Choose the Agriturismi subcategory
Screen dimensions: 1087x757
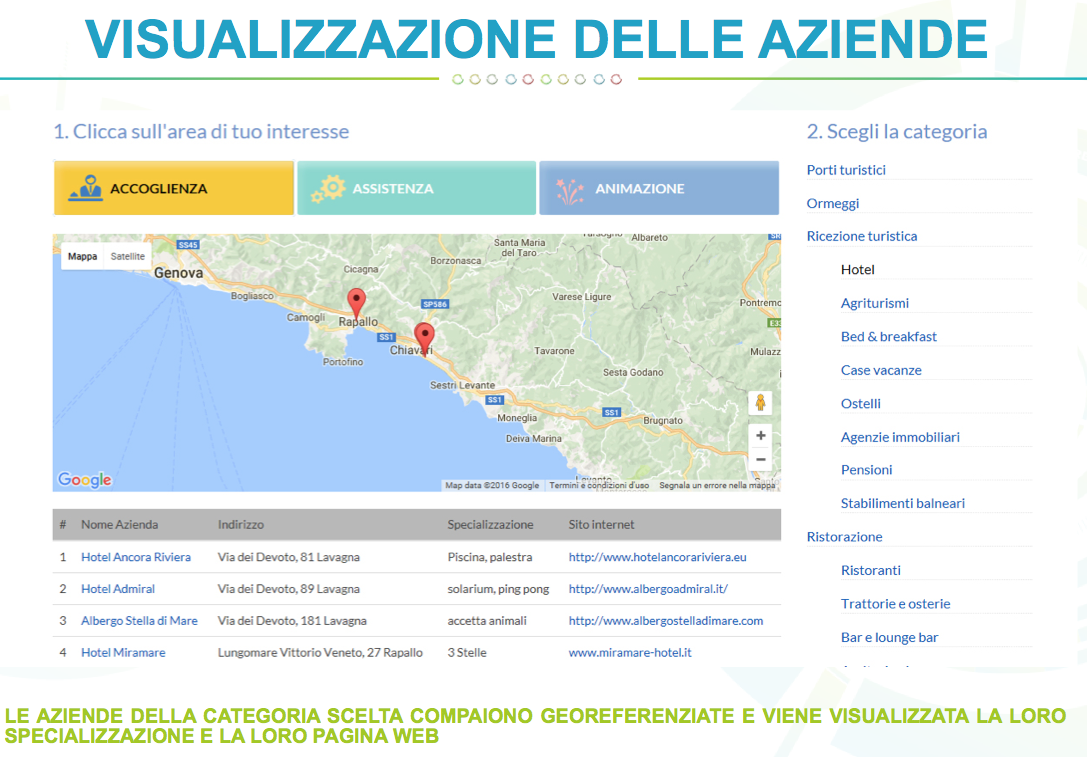[875, 303]
